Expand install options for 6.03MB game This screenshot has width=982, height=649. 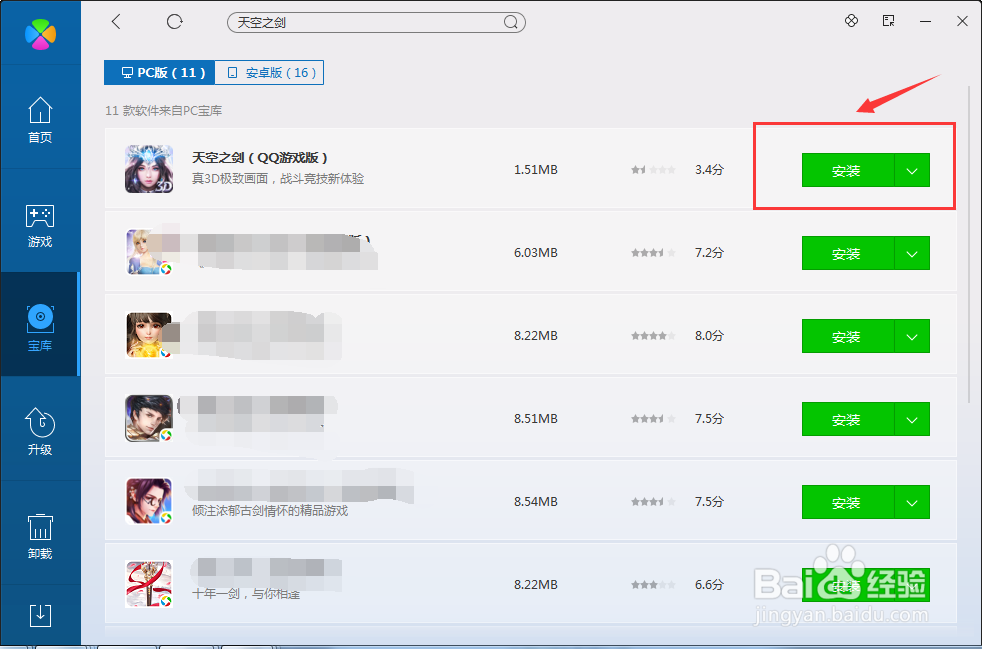pyautogui.click(x=912, y=253)
